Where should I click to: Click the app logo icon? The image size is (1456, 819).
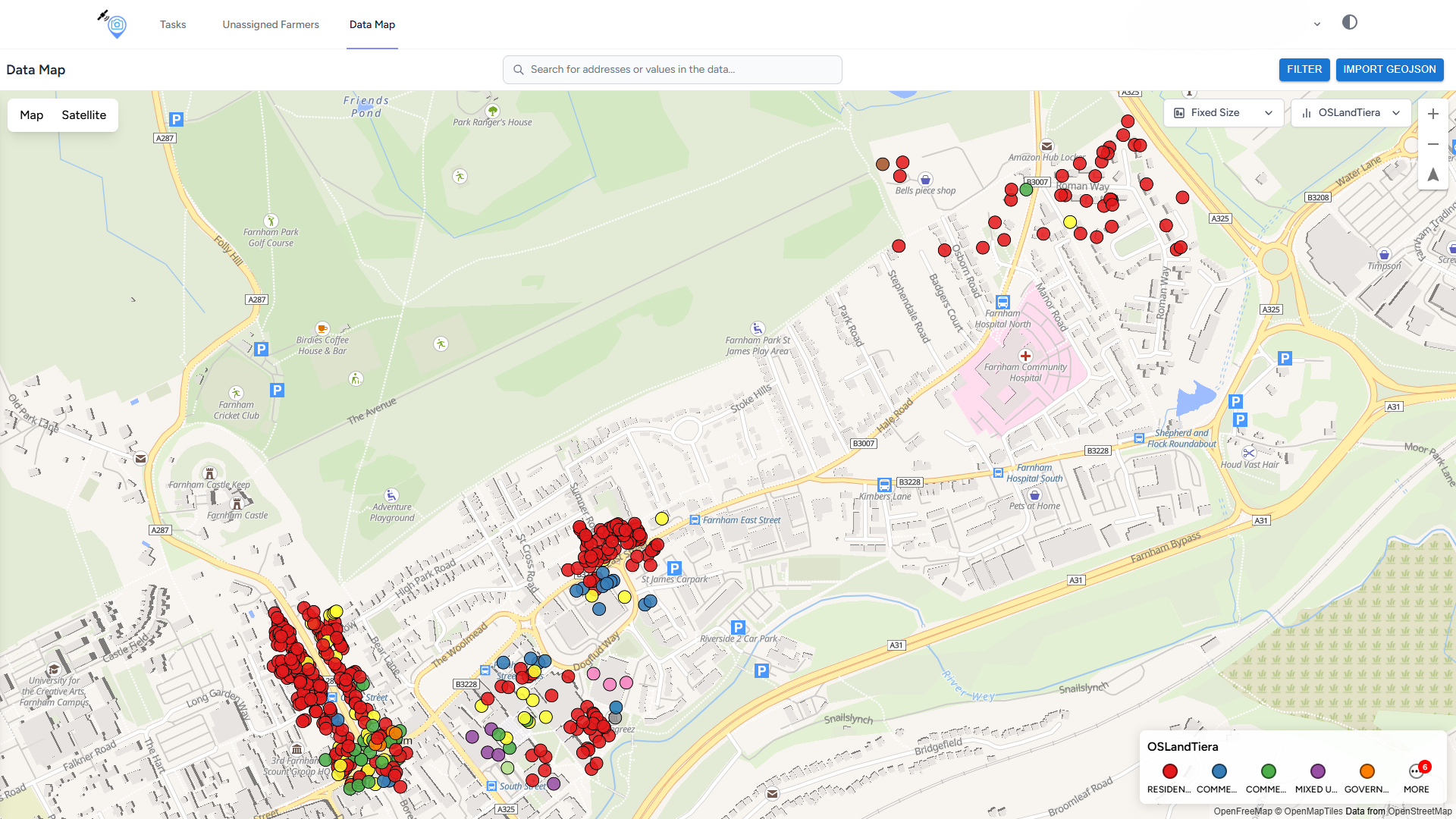[x=114, y=24]
